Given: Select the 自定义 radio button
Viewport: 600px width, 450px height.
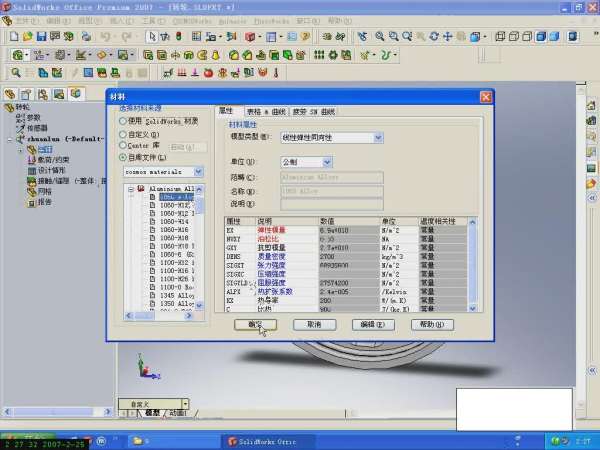Looking at the screenshot, I should [122, 134].
